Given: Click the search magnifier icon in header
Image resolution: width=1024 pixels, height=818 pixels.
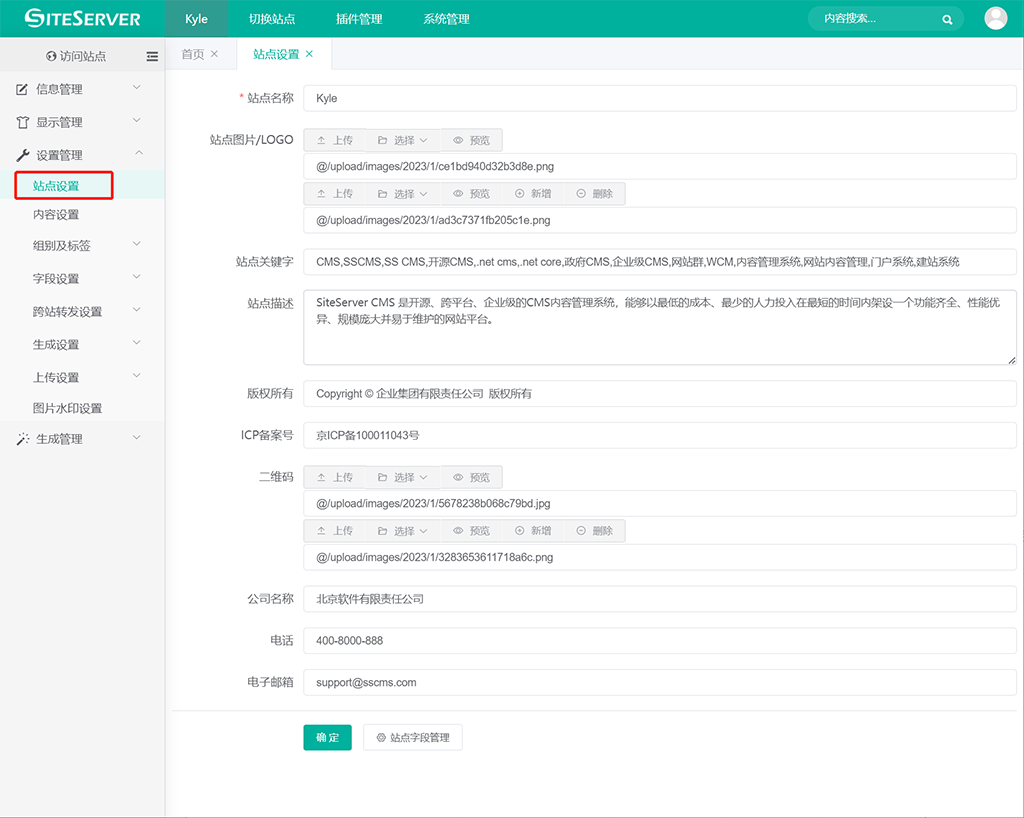Looking at the screenshot, I should (947, 19).
